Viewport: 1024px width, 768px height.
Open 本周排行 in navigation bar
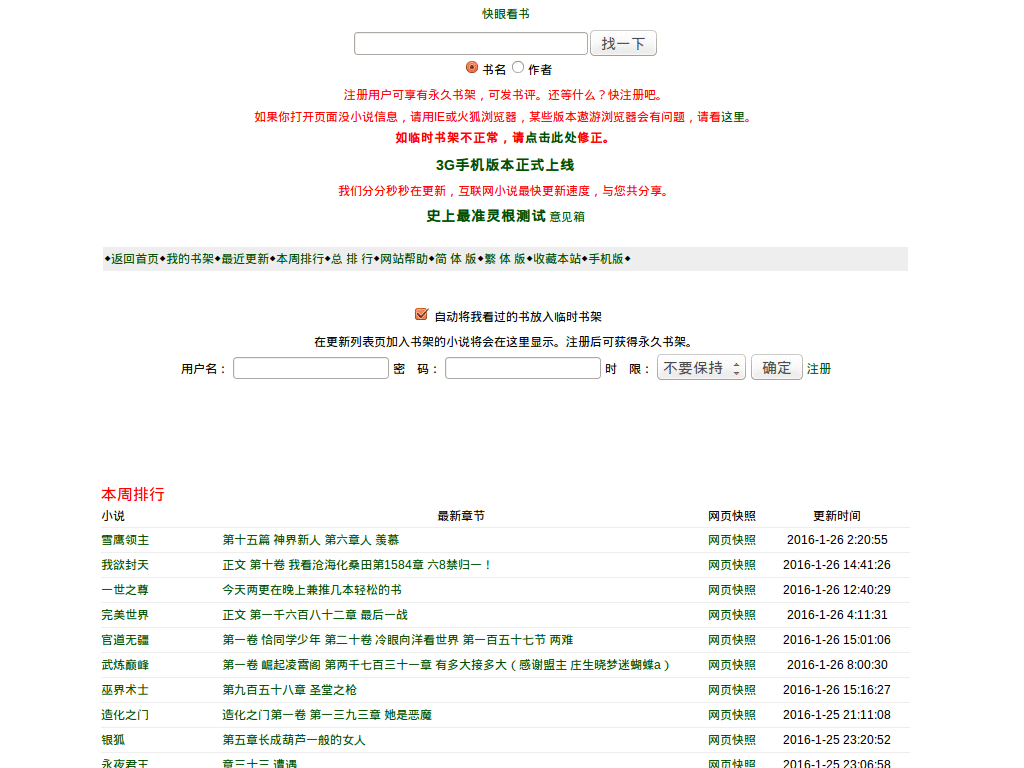click(x=300, y=259)
